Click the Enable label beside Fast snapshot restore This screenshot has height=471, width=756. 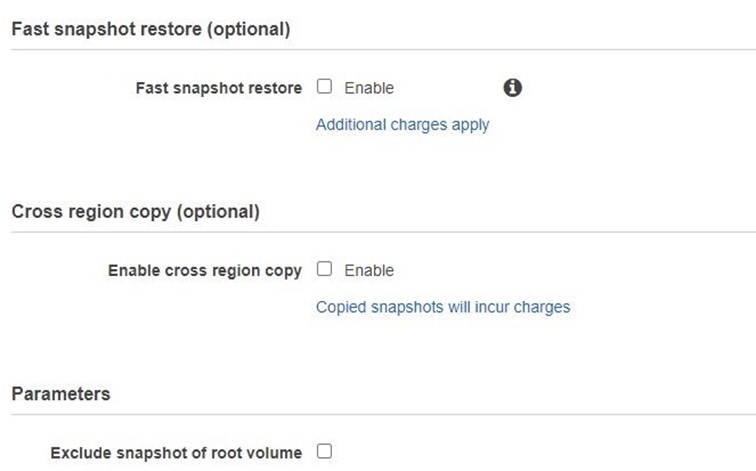(x=369, y=88)
